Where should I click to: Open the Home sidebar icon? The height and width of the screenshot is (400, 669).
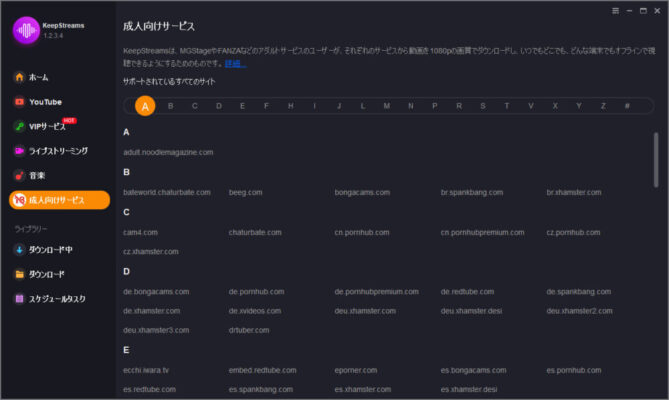(19, 77)
